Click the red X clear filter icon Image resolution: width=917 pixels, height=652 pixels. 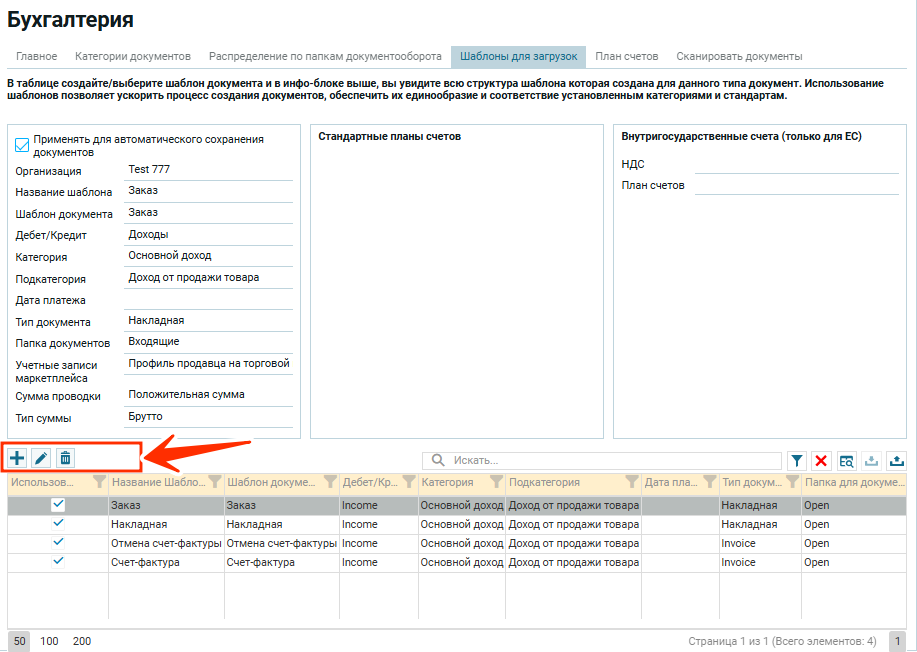[822, 461]
